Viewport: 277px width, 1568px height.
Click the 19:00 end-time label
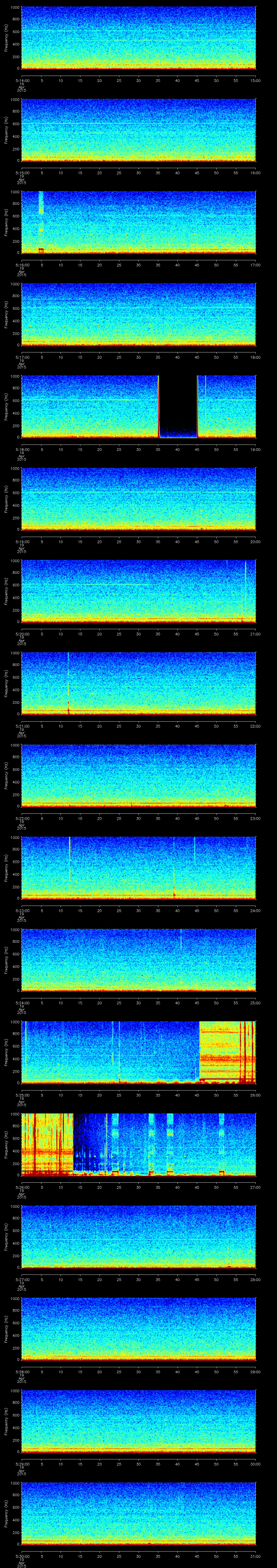(x=256, y=449)
